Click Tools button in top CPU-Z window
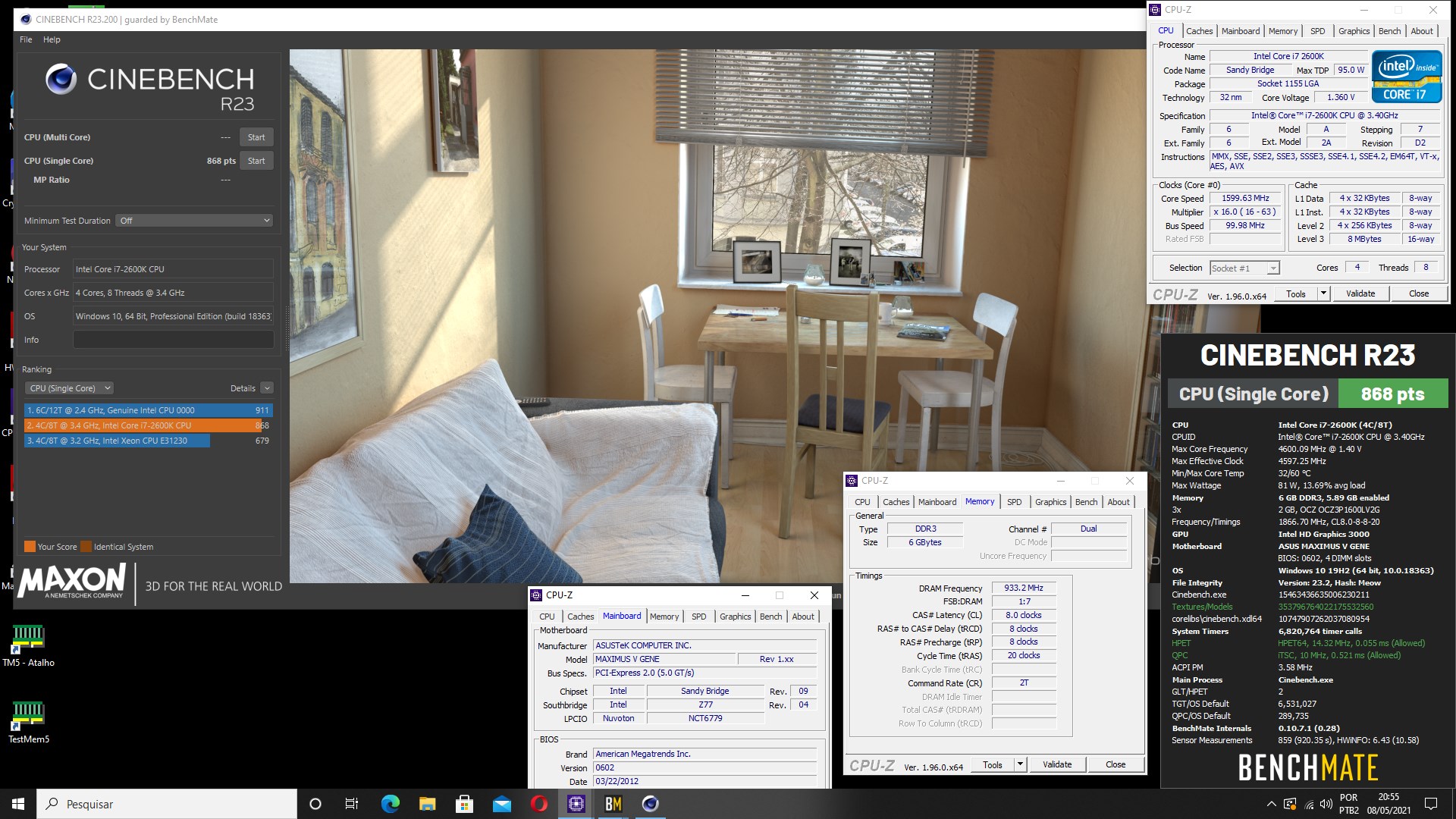1456x819 pixels. (x=1296, y=293)
